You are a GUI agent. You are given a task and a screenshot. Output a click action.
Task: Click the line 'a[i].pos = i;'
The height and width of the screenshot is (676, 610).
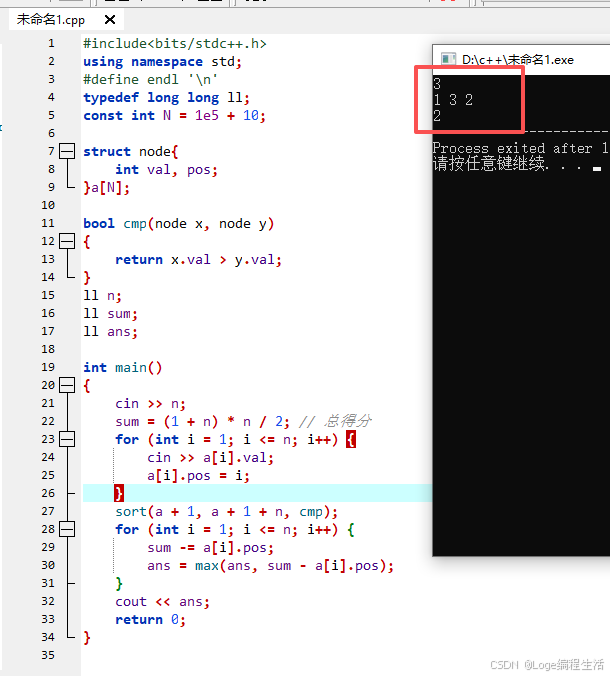tap(198, 476)
